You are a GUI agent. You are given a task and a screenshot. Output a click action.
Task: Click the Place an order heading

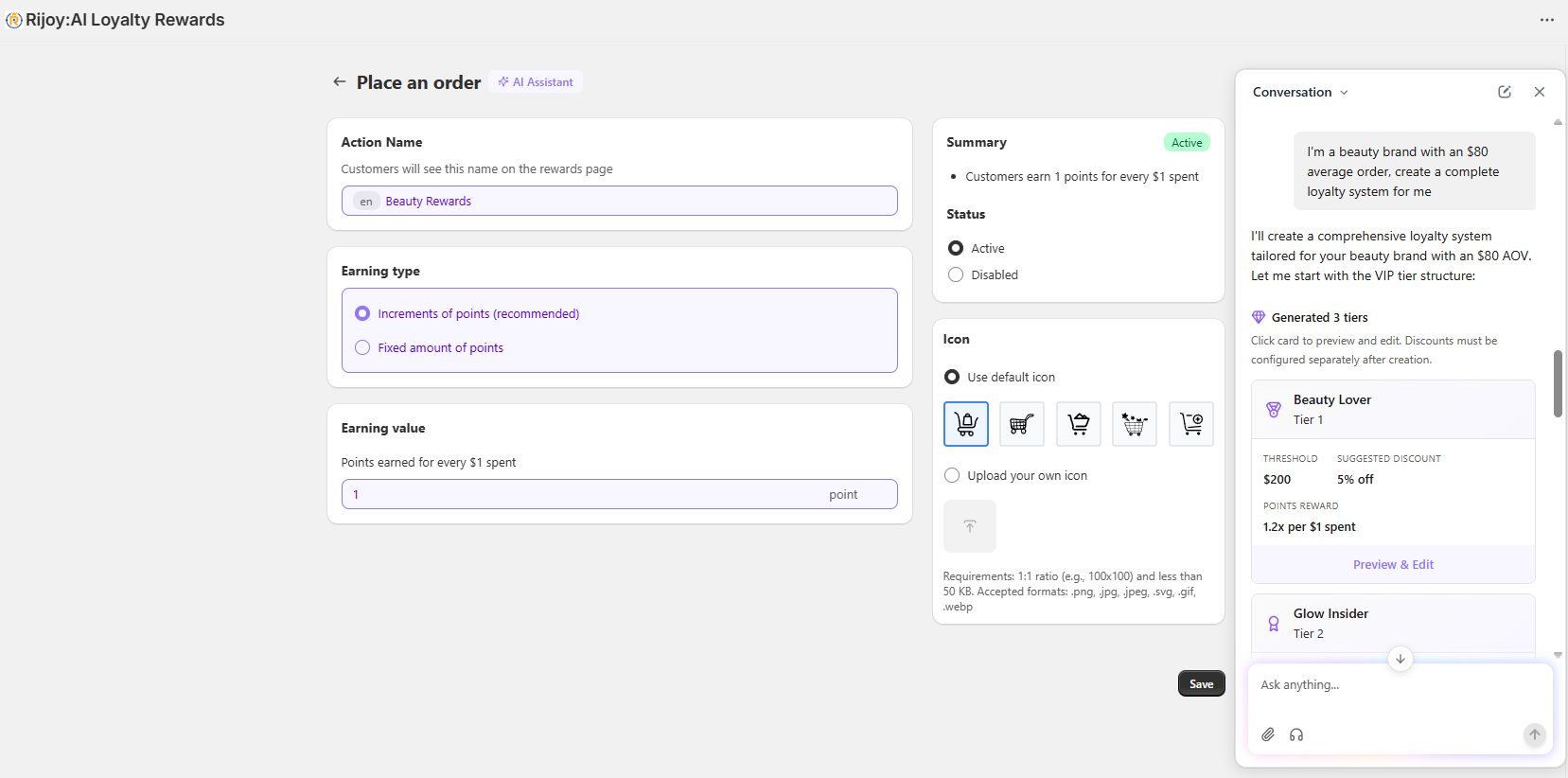point(418,82)
